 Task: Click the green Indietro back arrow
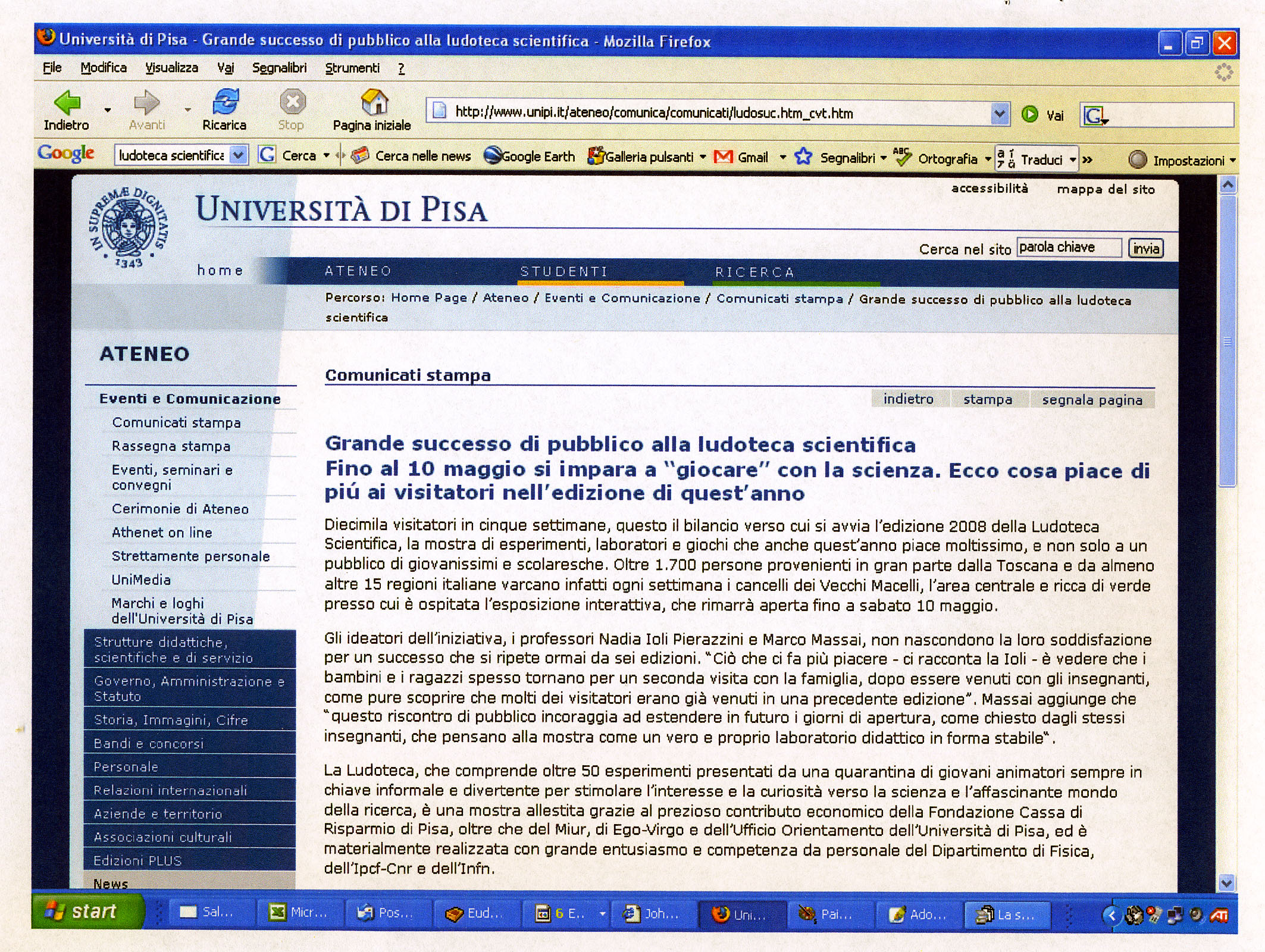click(x=67, y=103)
